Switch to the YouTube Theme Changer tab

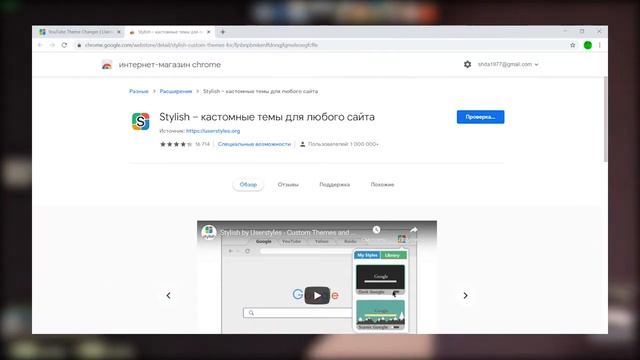coord(80,32)
